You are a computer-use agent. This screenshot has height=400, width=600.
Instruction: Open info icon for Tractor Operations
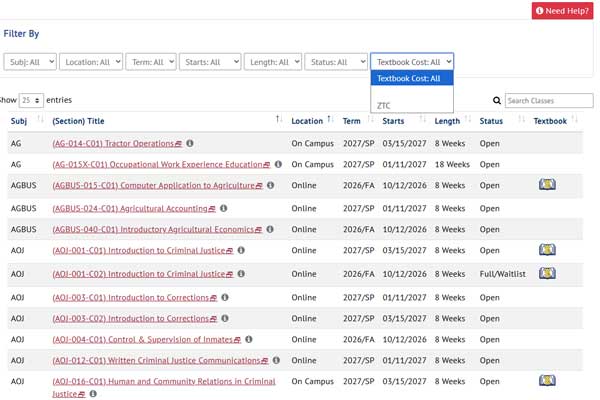click(x=190, y=143)
